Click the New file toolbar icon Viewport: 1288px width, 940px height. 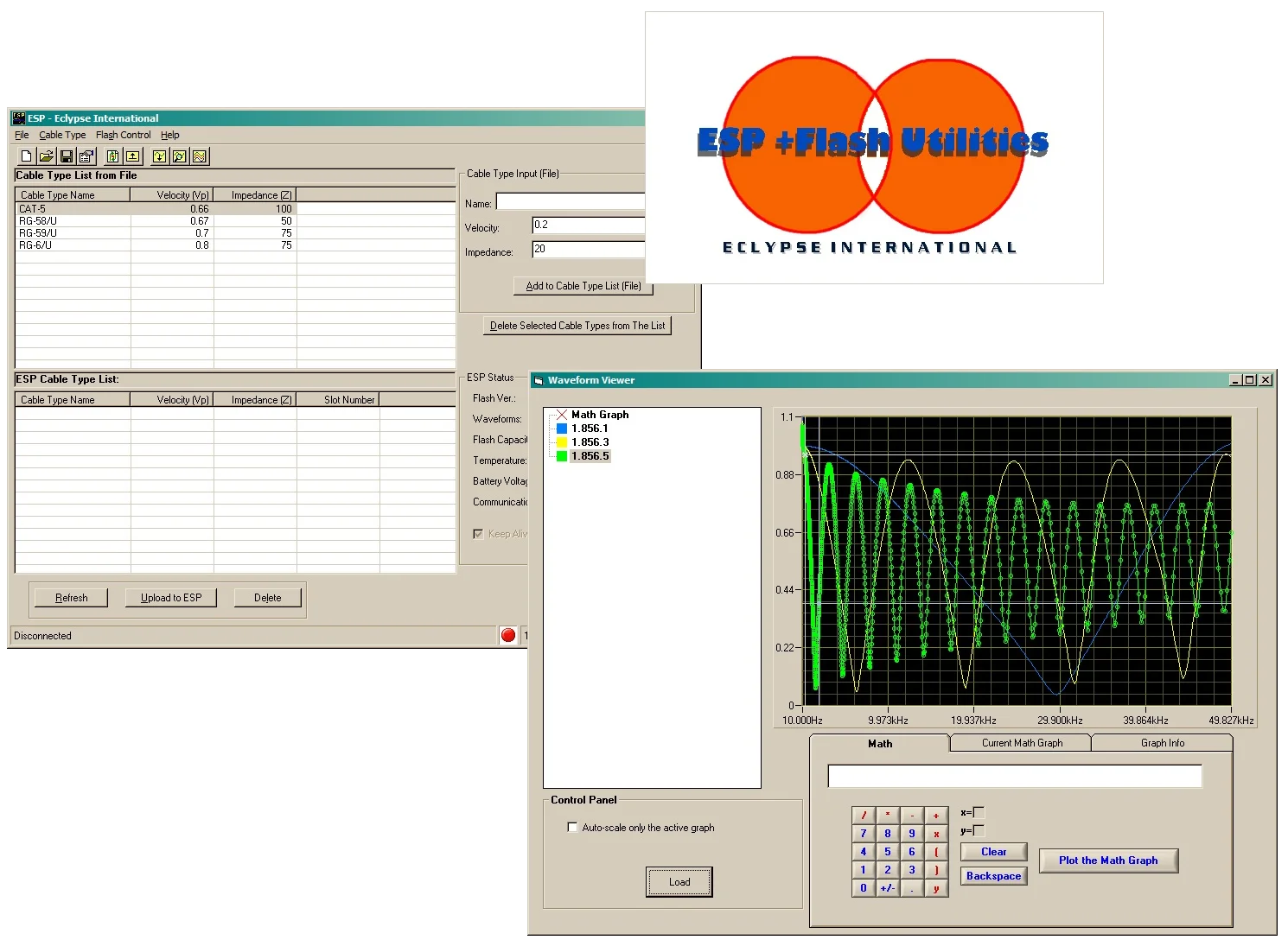[x=26, y=156]
